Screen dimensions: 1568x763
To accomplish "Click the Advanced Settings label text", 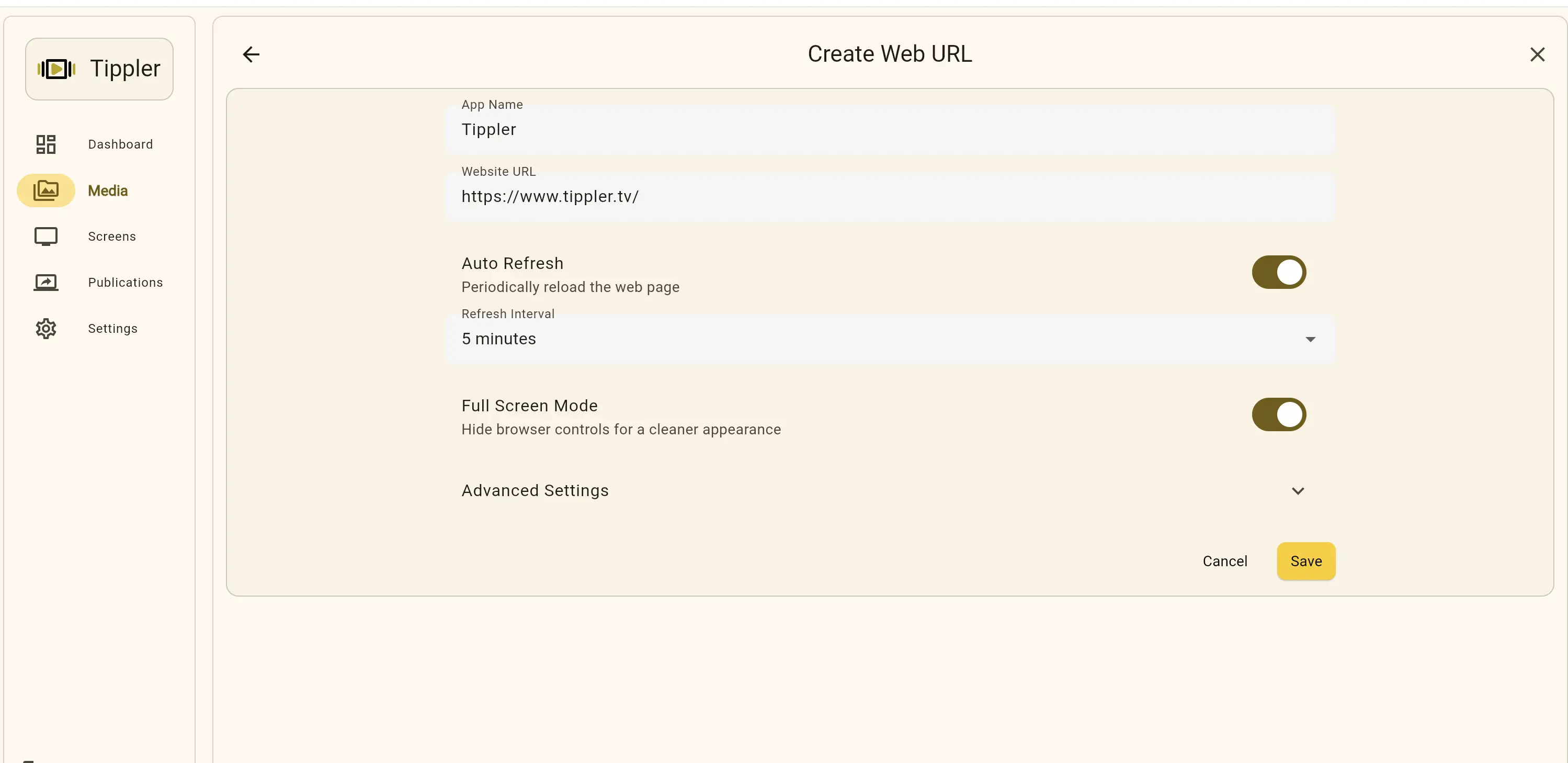I will point(535,491).
